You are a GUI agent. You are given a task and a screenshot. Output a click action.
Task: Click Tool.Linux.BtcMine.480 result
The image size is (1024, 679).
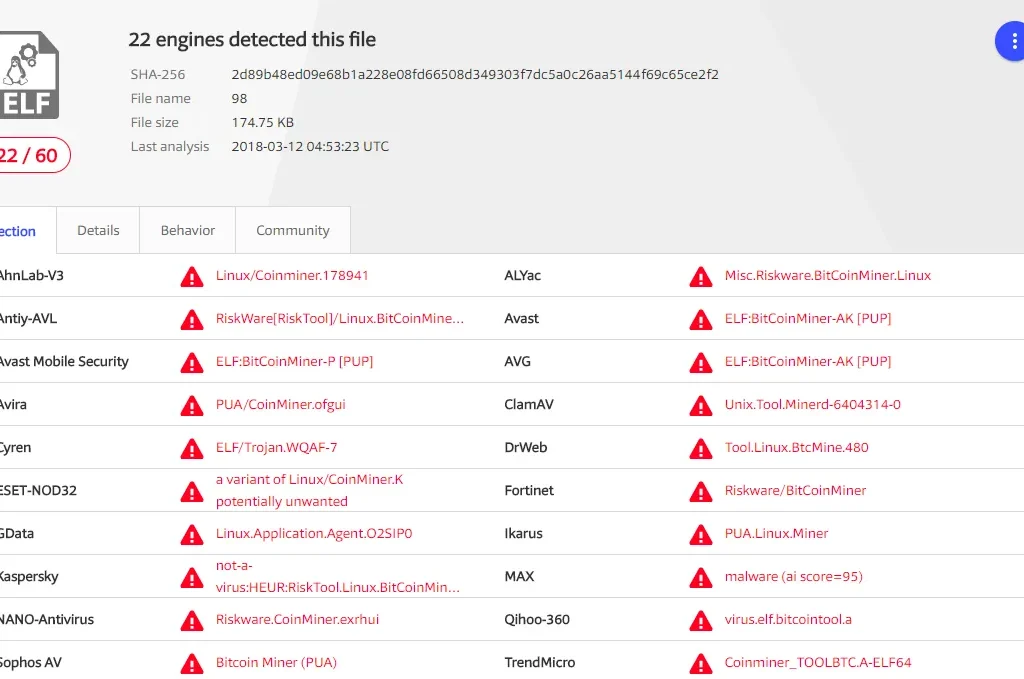pos(797,448)
